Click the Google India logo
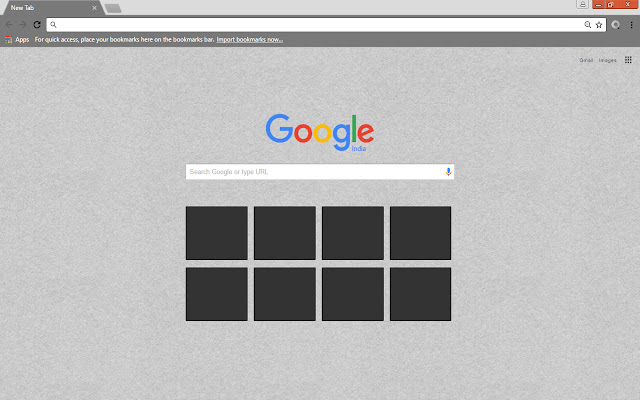 [x=320, y=133]
